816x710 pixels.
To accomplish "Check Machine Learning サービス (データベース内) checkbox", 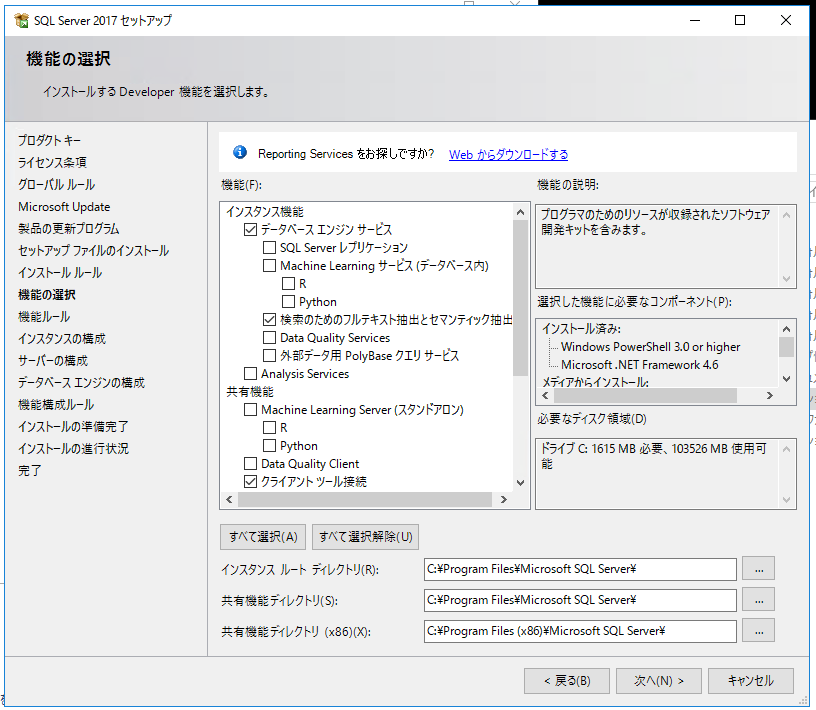I will 269,265.
